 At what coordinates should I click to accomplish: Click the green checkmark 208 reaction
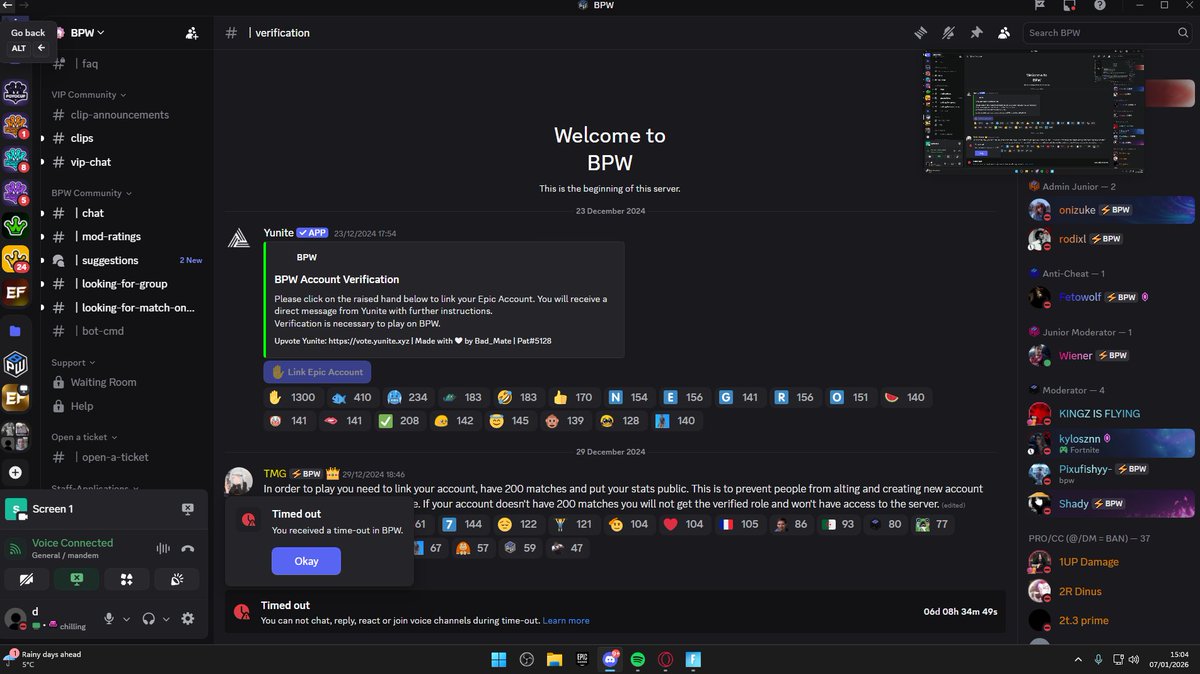pyautogui.click(x=398, y=421)
